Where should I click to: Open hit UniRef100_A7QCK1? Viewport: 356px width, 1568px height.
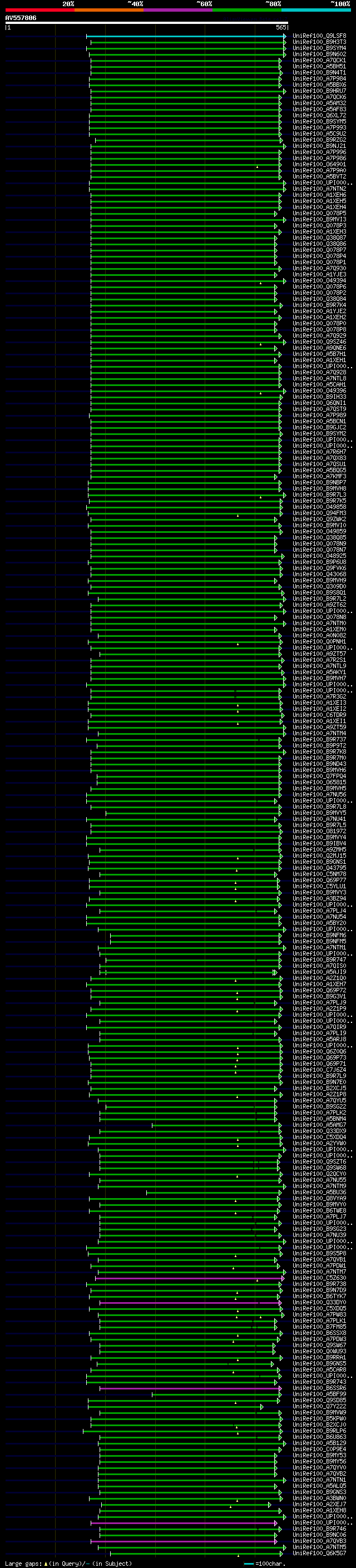pyautogui.click(x=319, y=60)
